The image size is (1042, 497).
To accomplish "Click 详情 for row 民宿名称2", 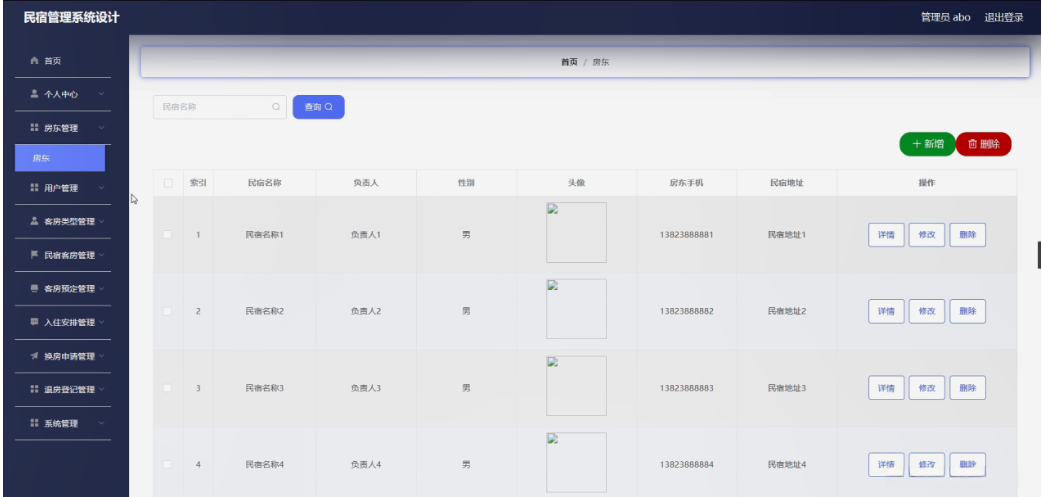I will coord(886,311).
